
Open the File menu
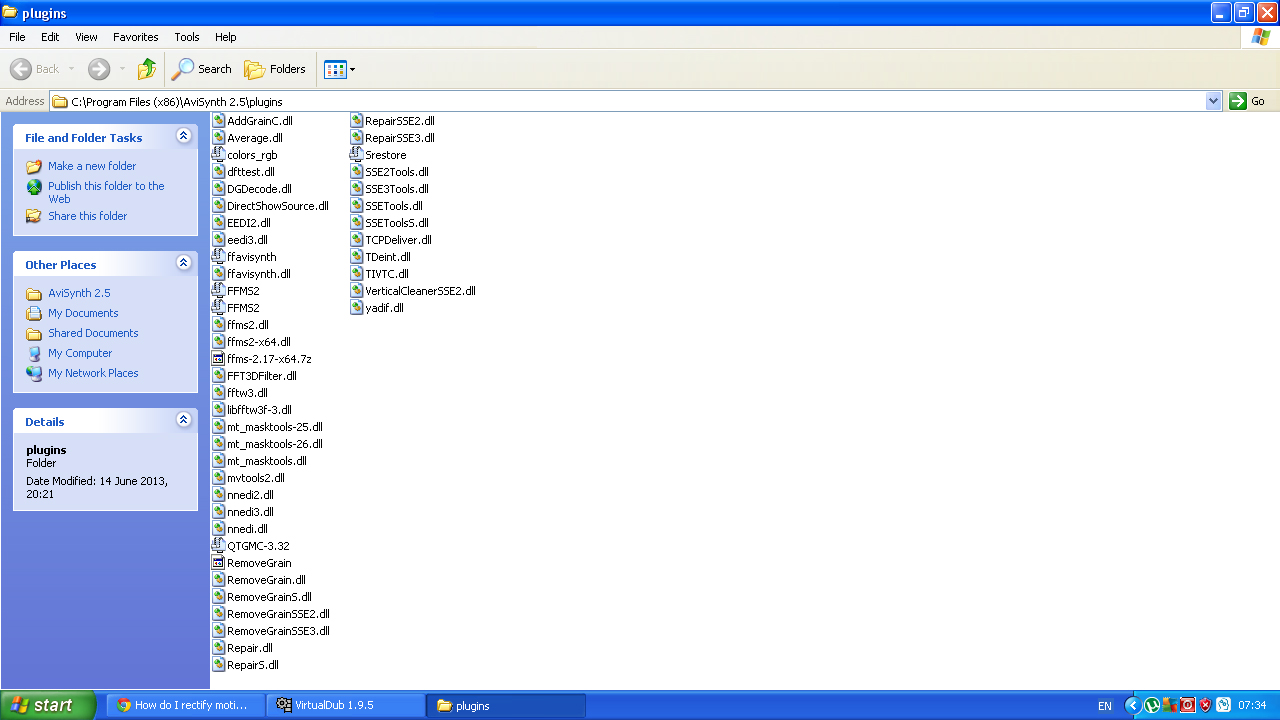click(x=17, y=37)
